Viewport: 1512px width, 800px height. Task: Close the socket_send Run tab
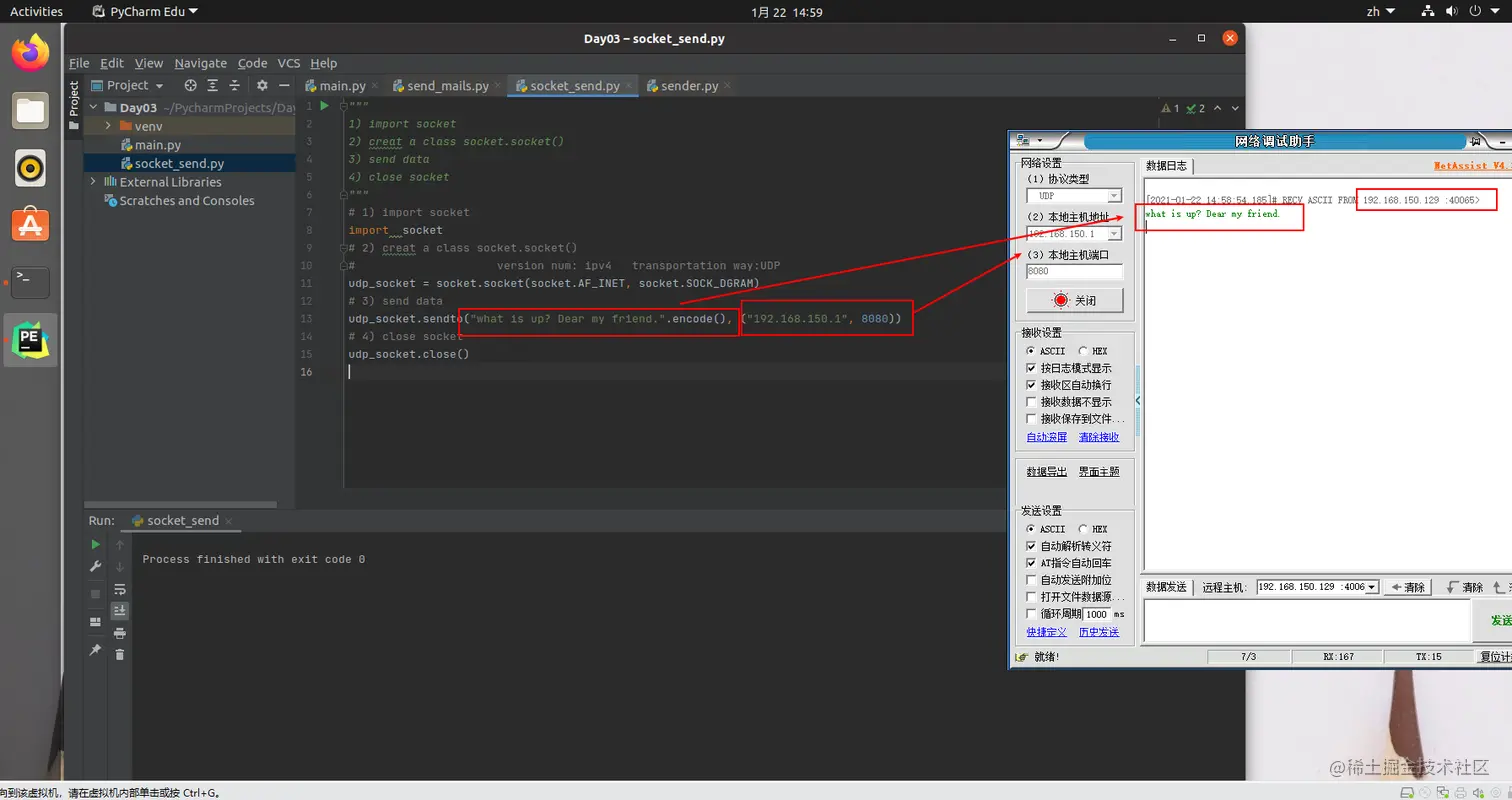[x=230, y=521]
